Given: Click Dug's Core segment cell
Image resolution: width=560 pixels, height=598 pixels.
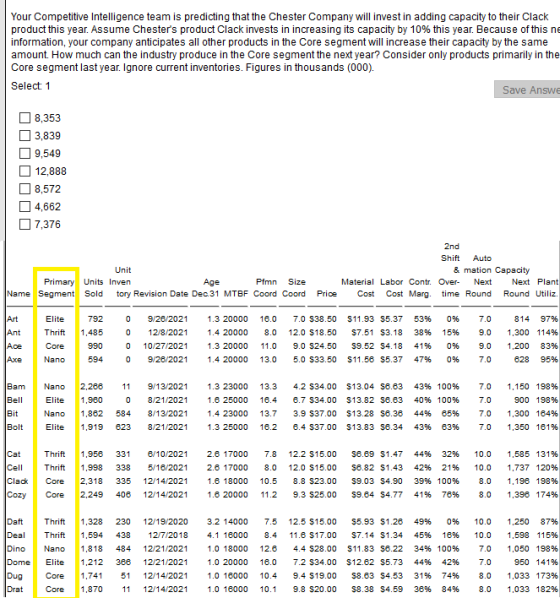Looking at the screenshot, I should pyautogui.click(x=55, y=576).
